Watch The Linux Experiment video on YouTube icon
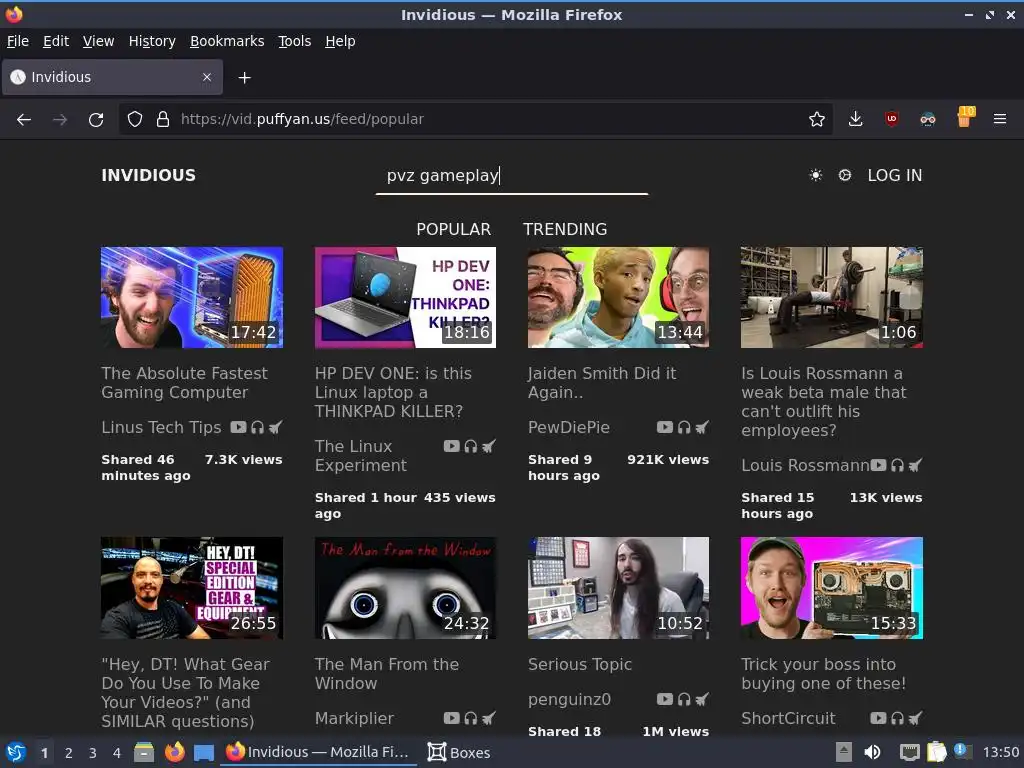This screenshot has height=768, width=1024. [x=451, y=446]
